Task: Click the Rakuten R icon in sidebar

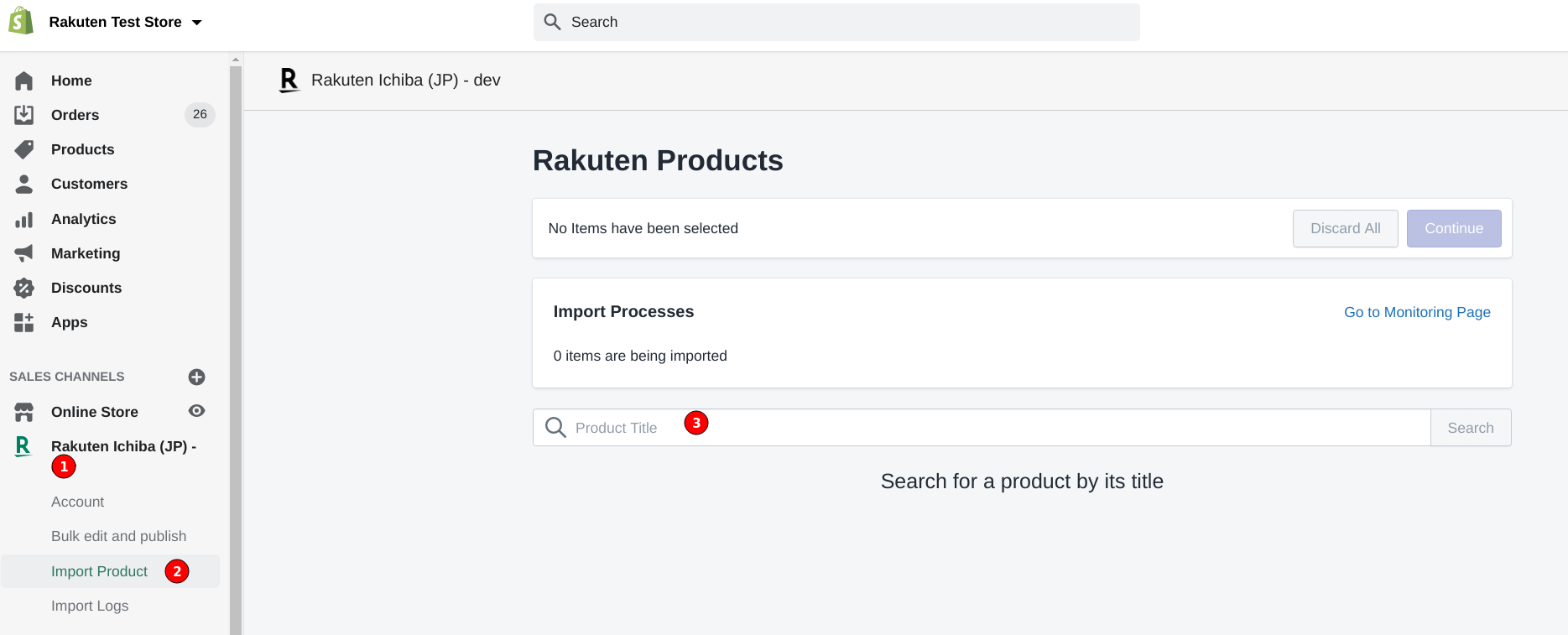Action: coord(23,446)
